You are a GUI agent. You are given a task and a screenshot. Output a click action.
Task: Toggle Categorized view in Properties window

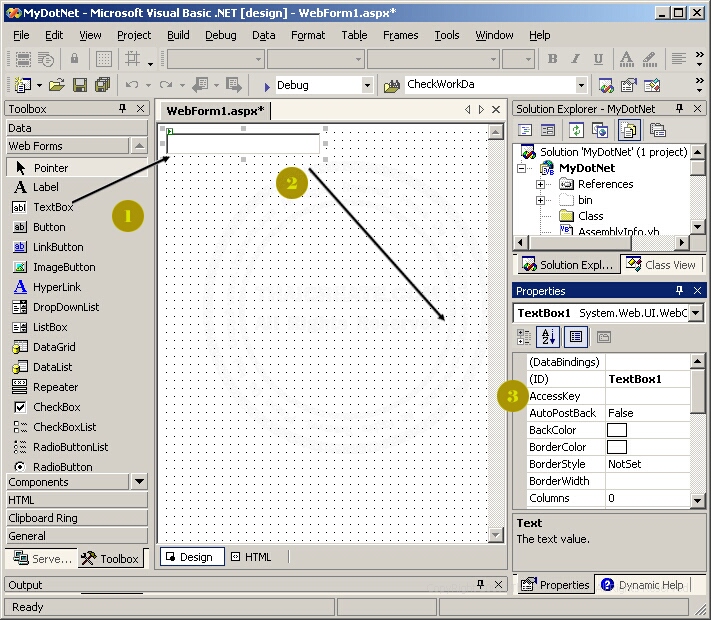point(524,337)
